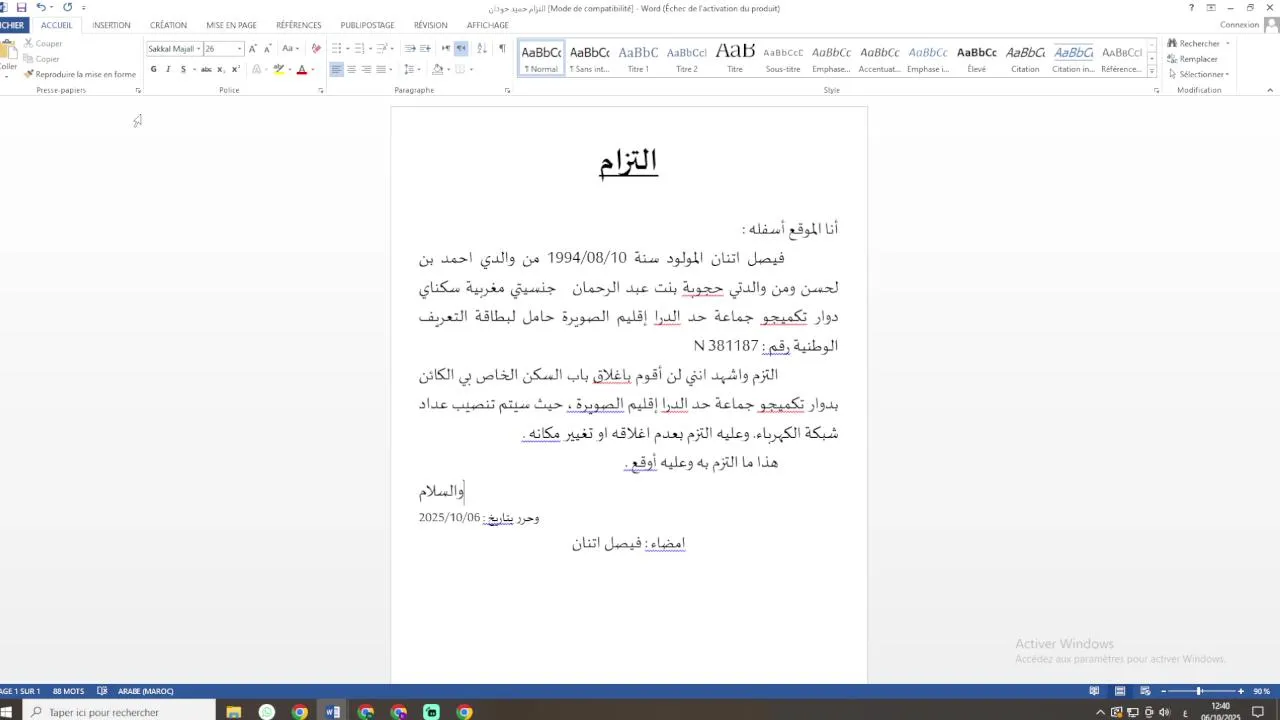Open the RÉVISION tab
The image size is (1280, 720).
430,25
